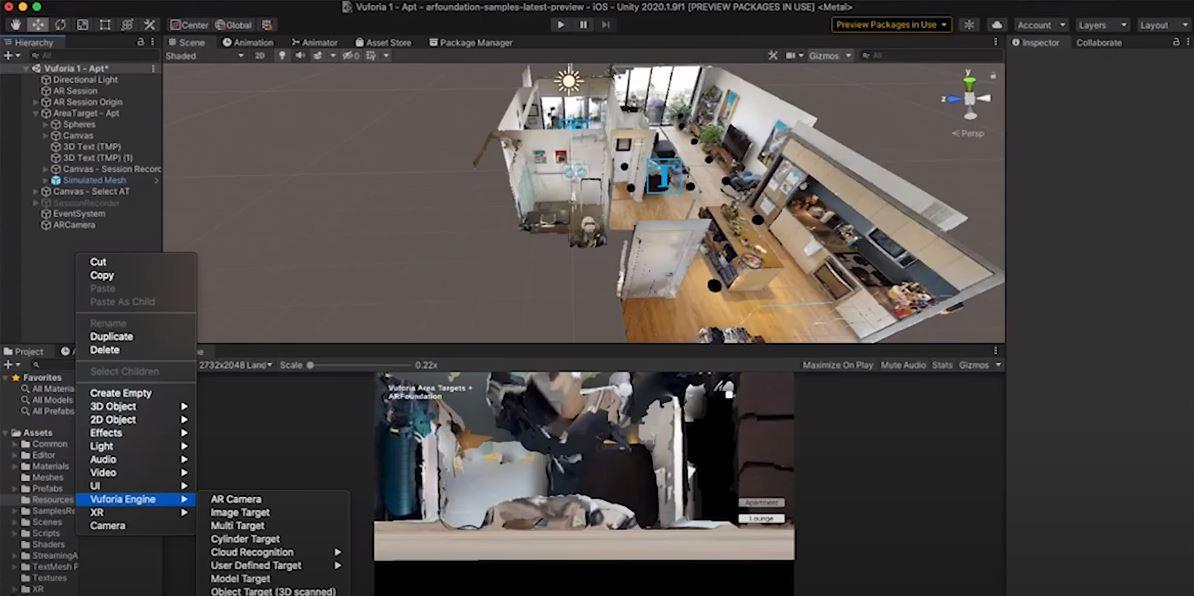
Task: Toggle 2D view mode in Scene
Action: click(260, 56)
